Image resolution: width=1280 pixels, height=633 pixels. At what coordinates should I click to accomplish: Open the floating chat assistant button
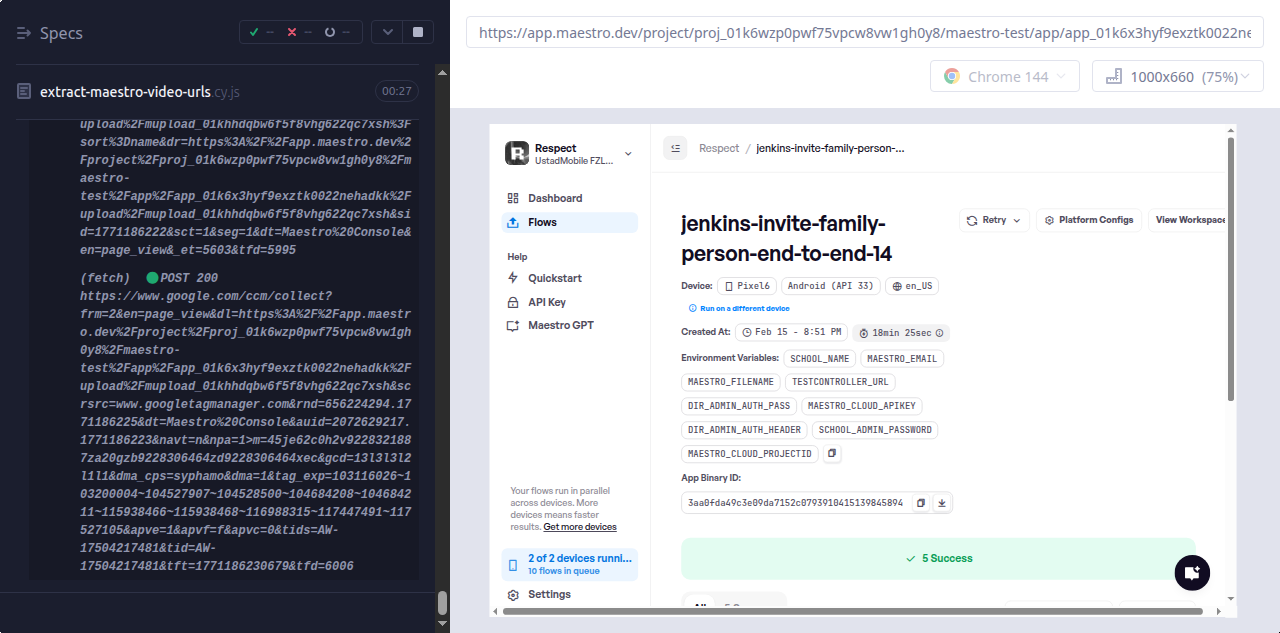coord(1191,573)
